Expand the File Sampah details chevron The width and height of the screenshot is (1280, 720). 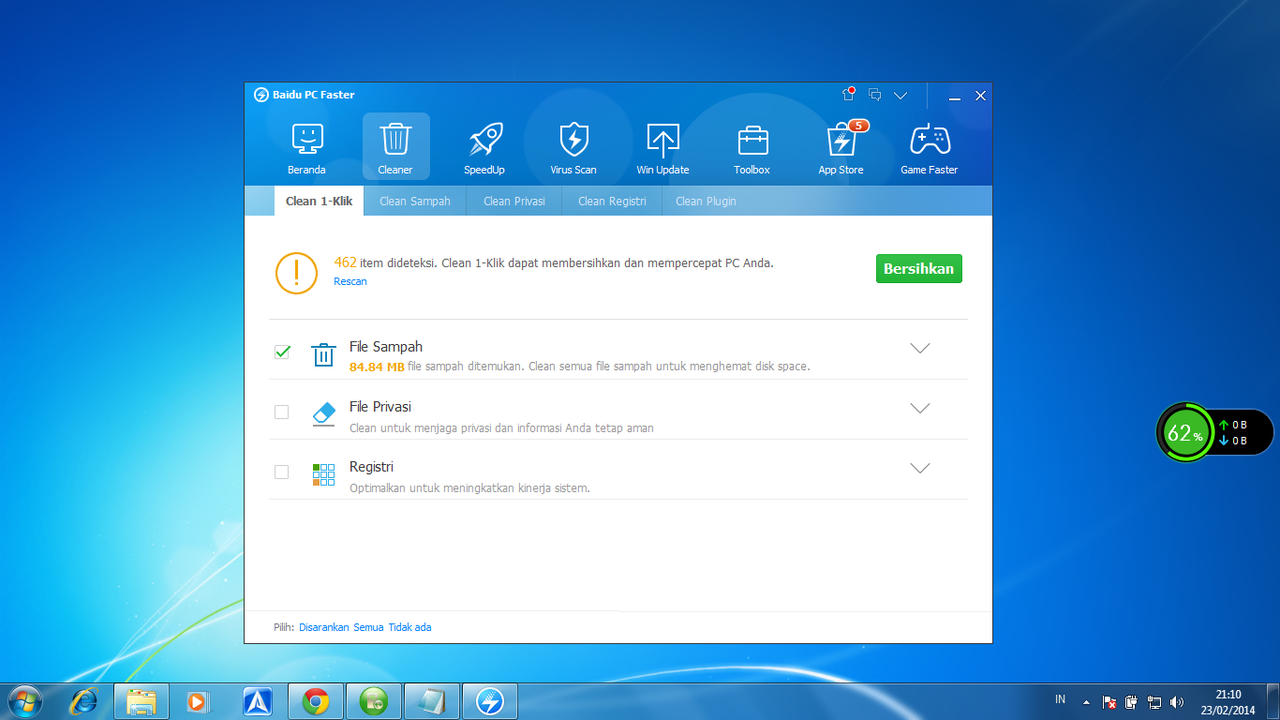pos(920,348)
